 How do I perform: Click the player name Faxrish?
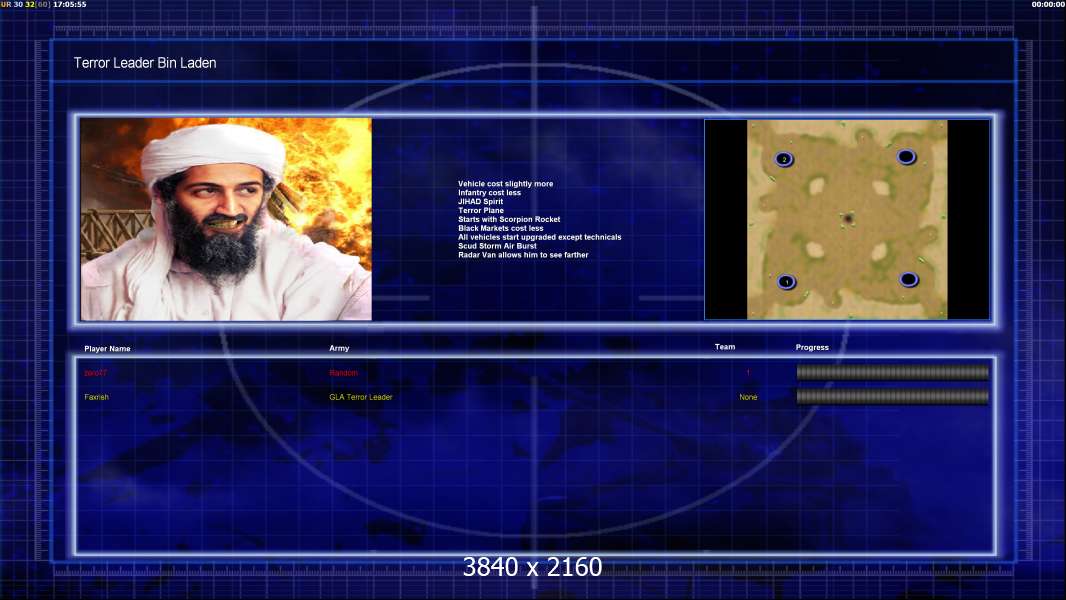tap(97, 397)
